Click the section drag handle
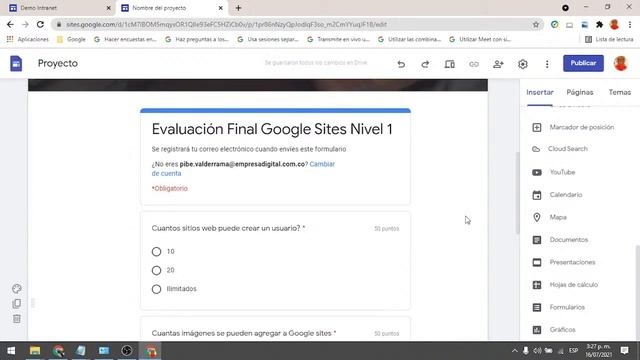This screenshot has width=640, height=360. 33,303
